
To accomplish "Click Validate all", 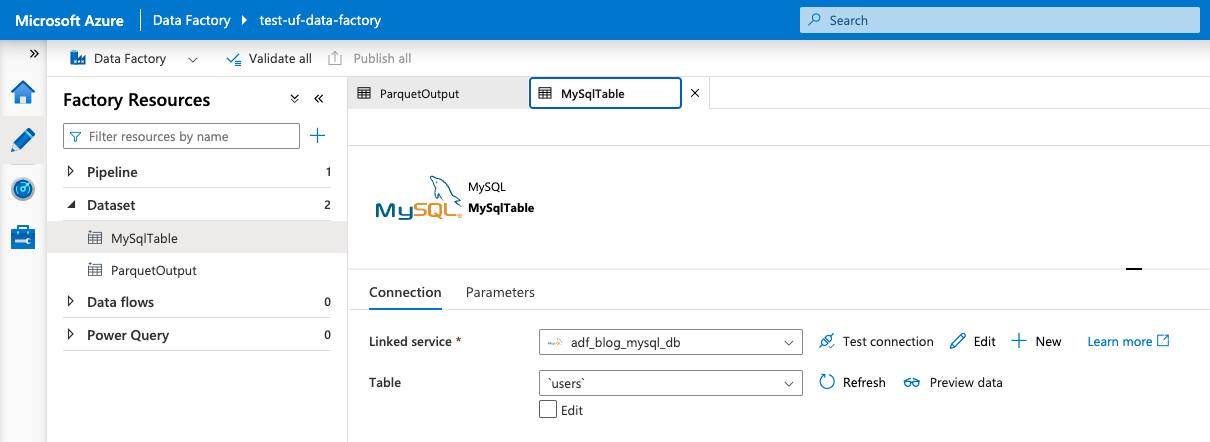I will point(269,59).
